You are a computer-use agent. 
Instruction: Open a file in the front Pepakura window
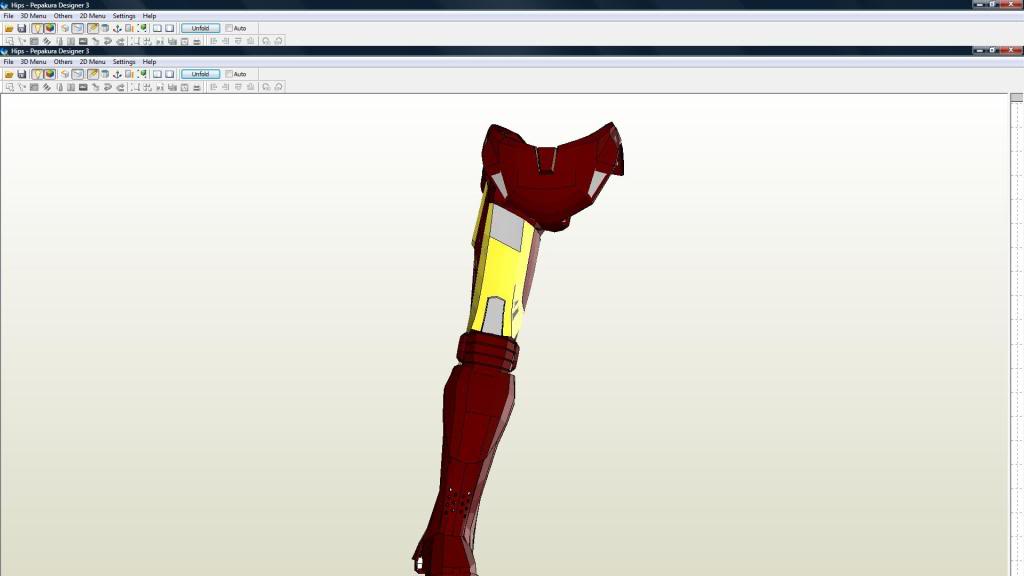9,74
